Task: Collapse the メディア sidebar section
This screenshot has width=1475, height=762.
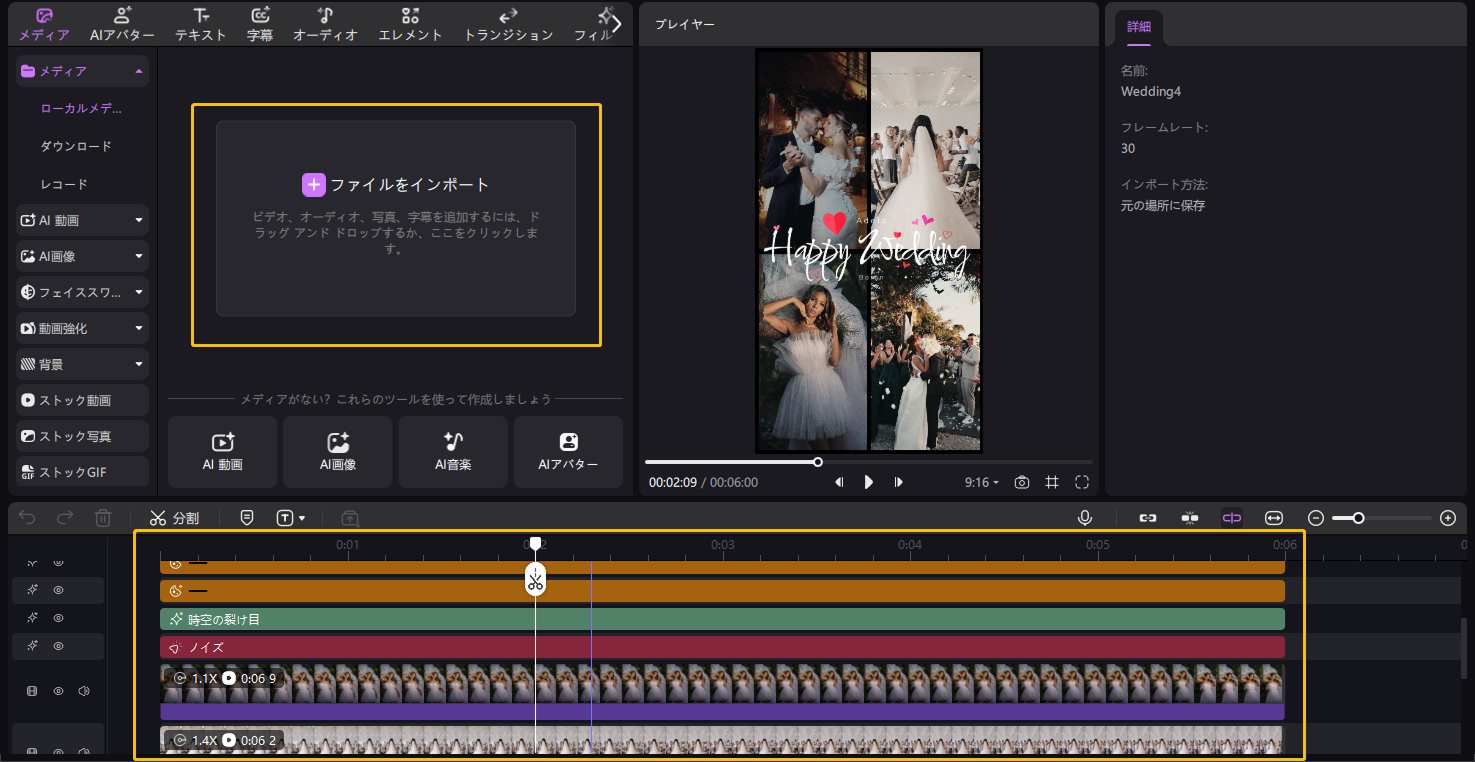Action: [x=138, y=71]
